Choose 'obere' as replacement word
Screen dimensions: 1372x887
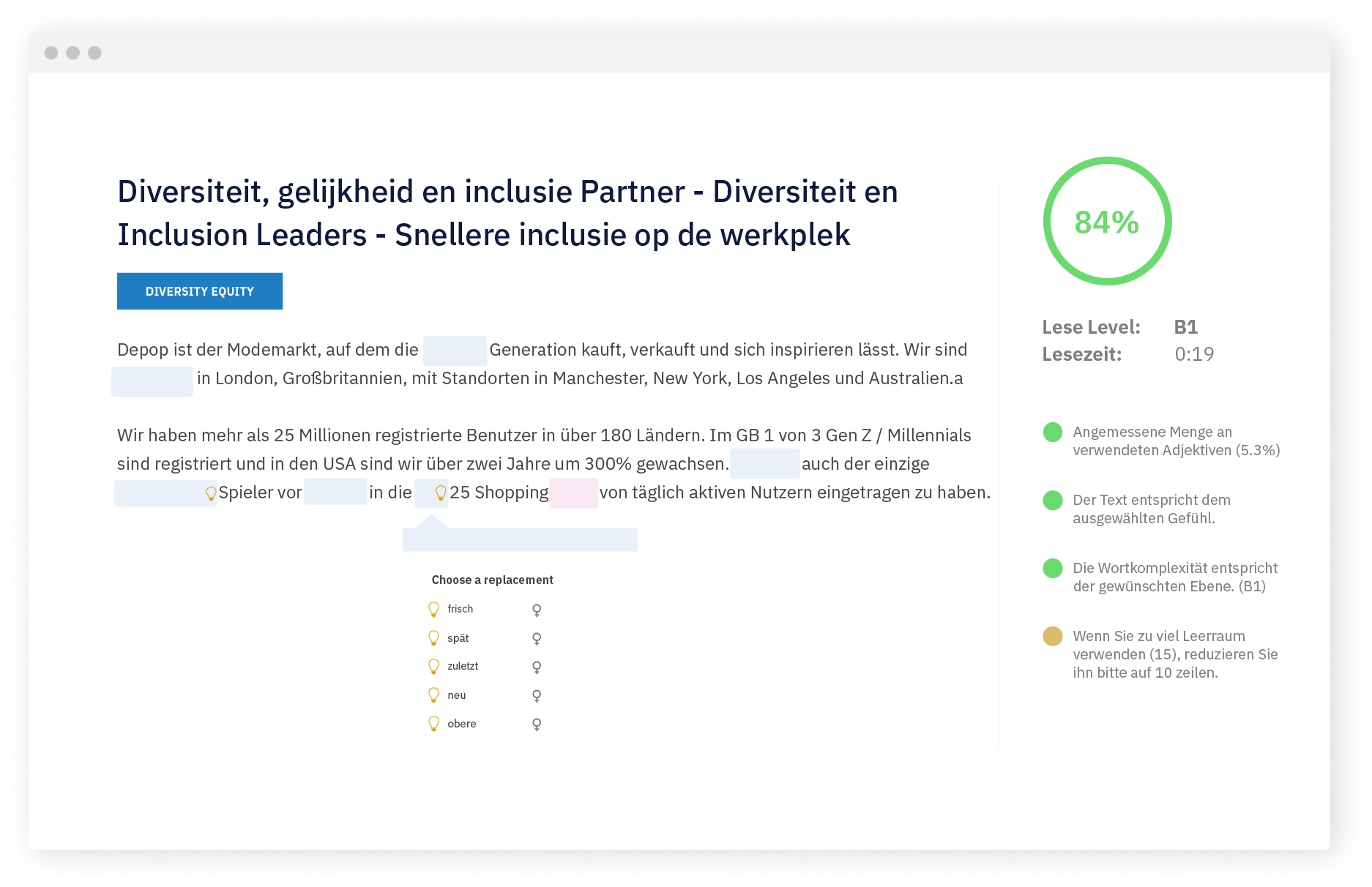pyautogui.click(x=461, y=724)
